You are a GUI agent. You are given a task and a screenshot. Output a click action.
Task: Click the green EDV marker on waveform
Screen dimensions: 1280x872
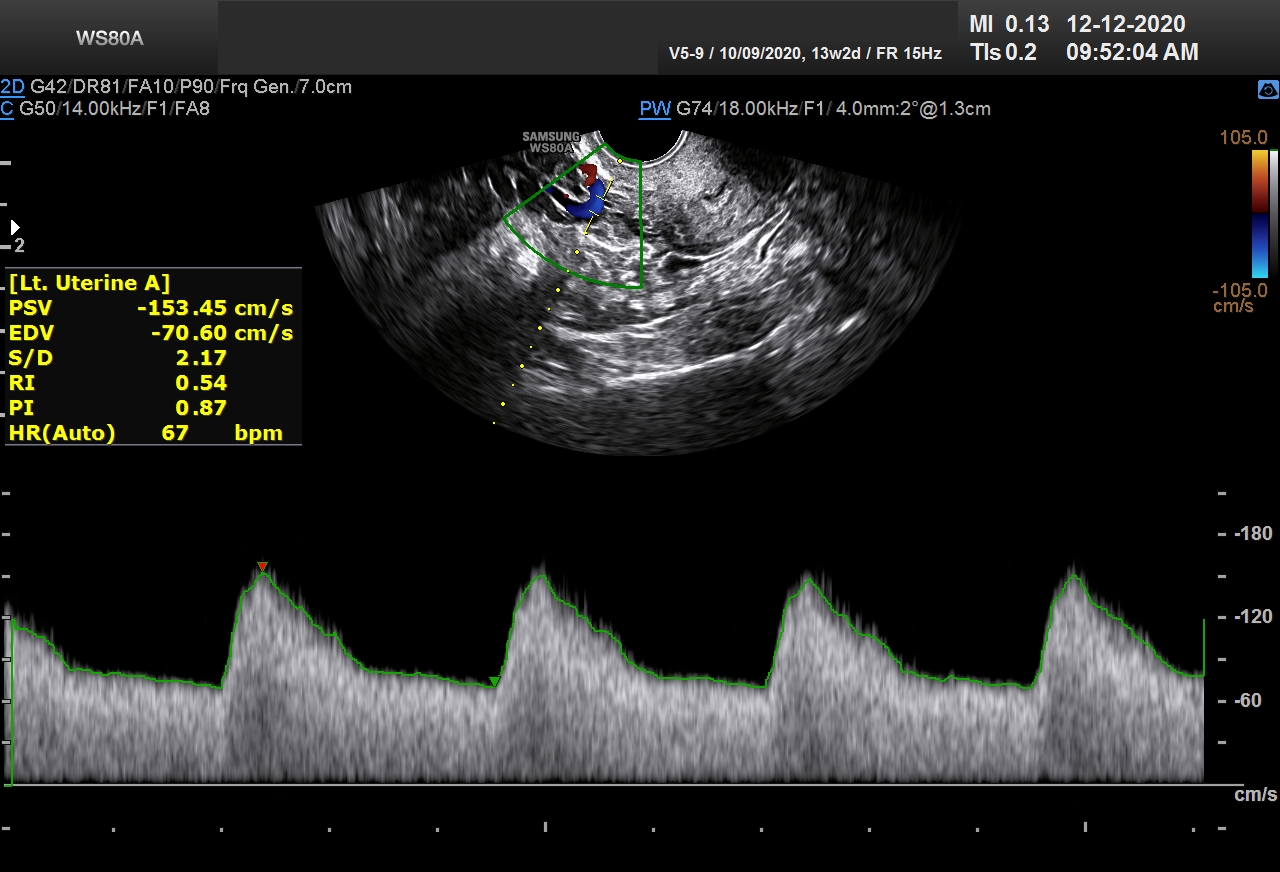click(x=494, y=682)
